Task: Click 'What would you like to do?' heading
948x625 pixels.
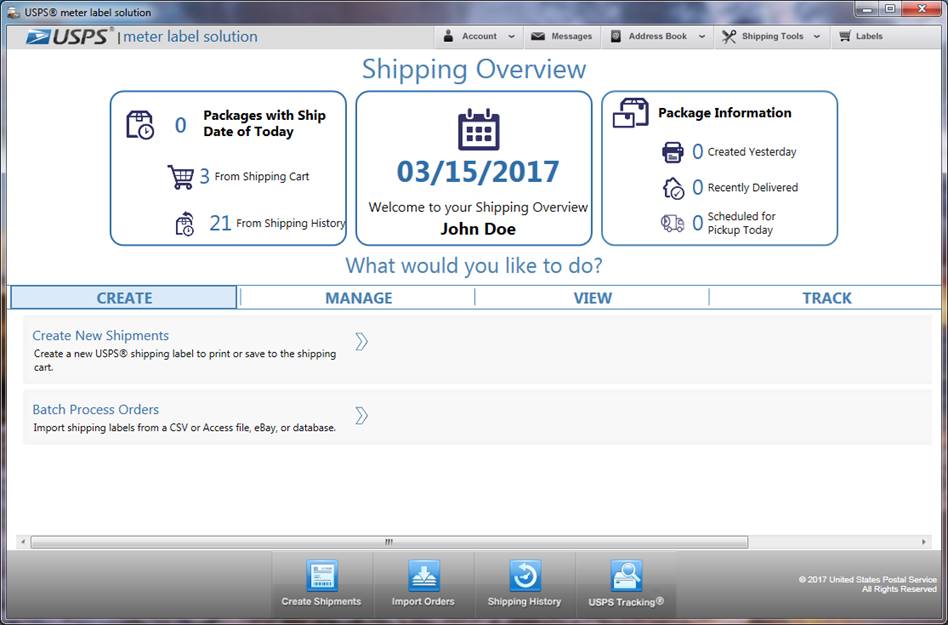Action: [x=474, y=265]
